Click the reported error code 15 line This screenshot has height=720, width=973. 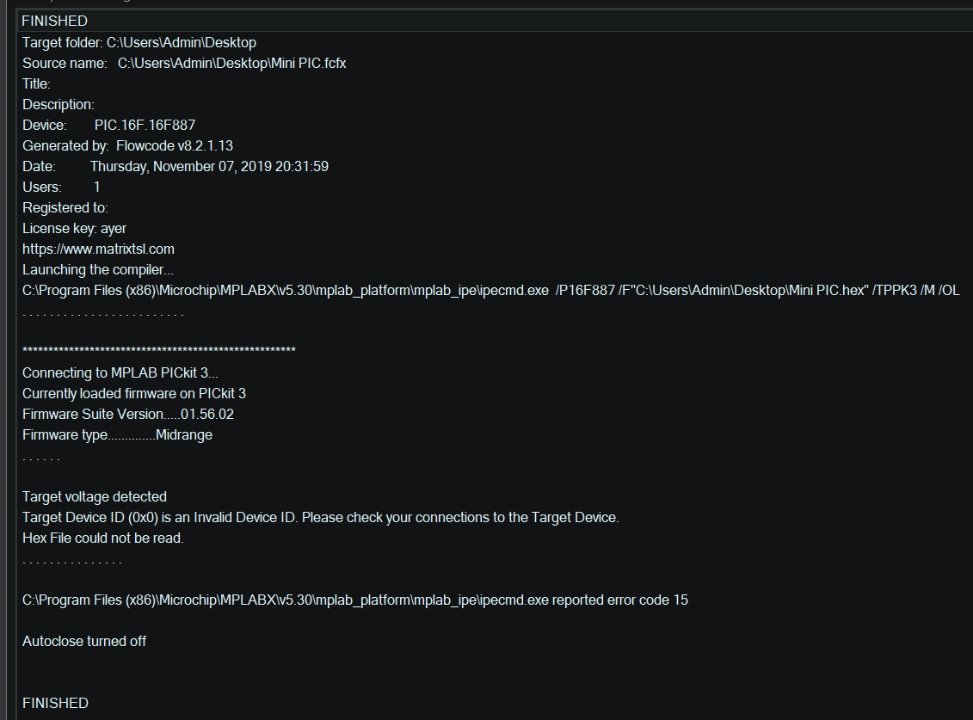(355, 600)
